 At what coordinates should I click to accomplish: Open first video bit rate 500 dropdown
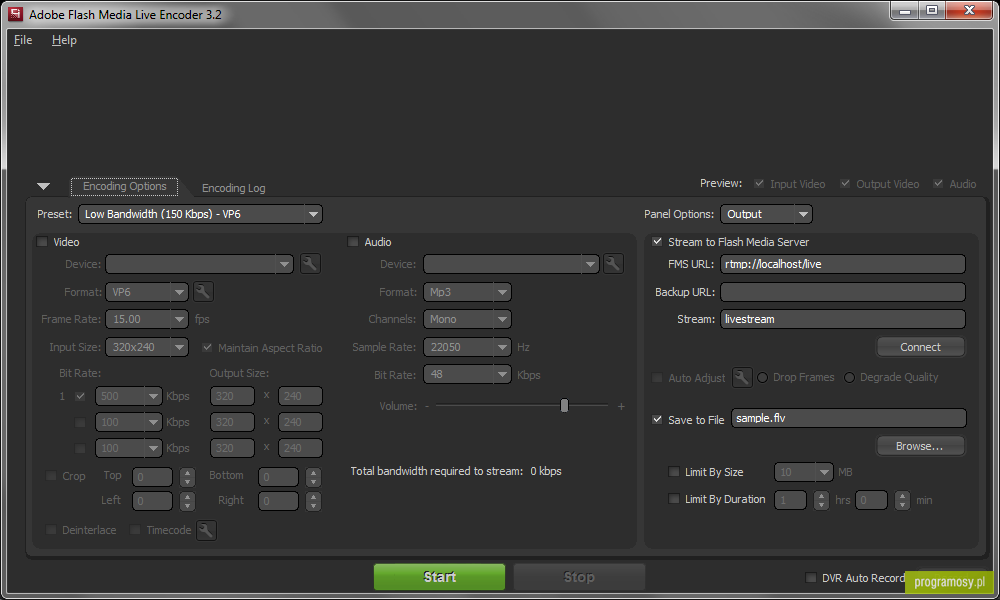click(x=128, y=396)
